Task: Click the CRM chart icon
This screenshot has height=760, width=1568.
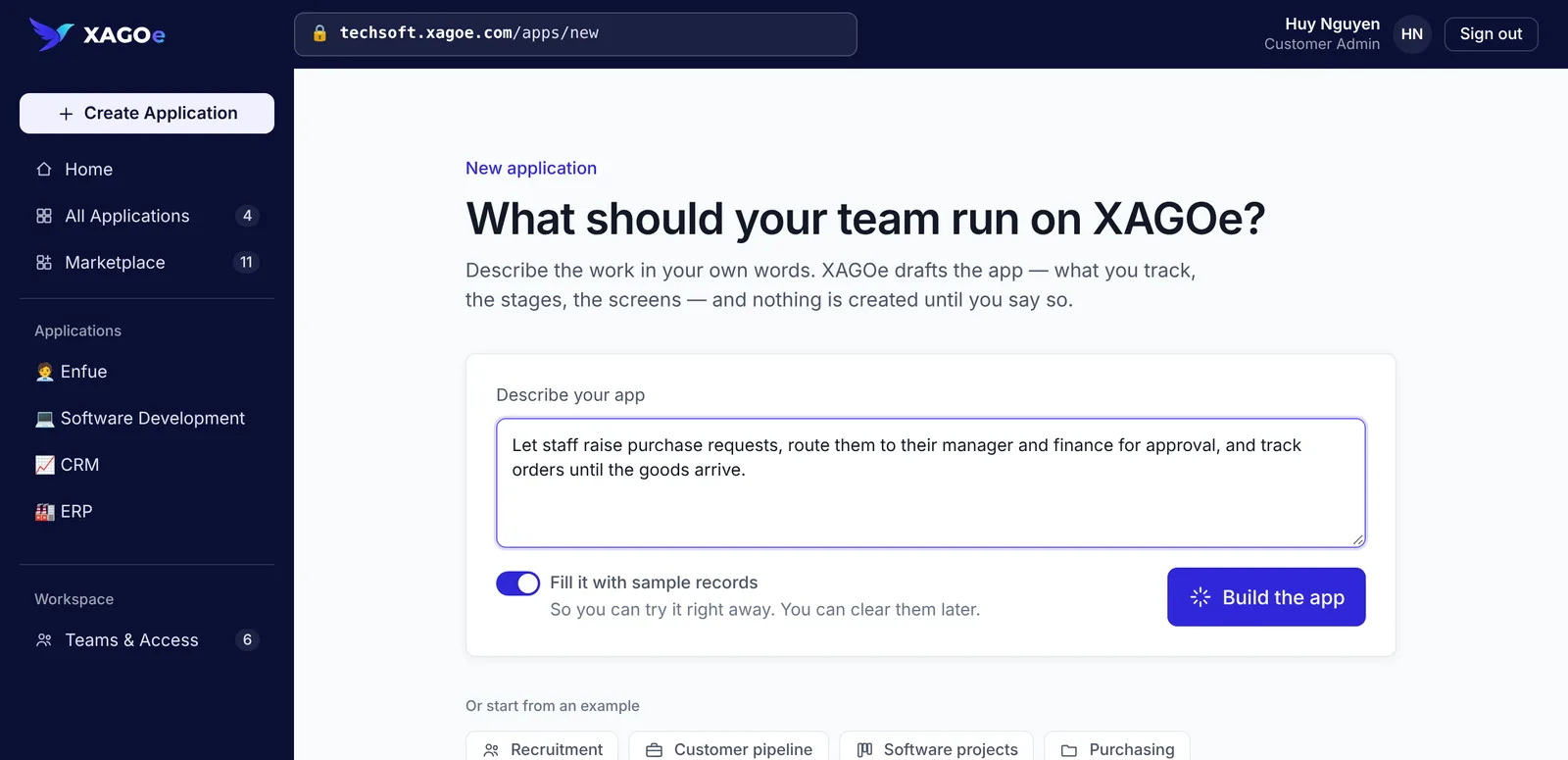Action: pyautogui.click(x=44, y=465)
